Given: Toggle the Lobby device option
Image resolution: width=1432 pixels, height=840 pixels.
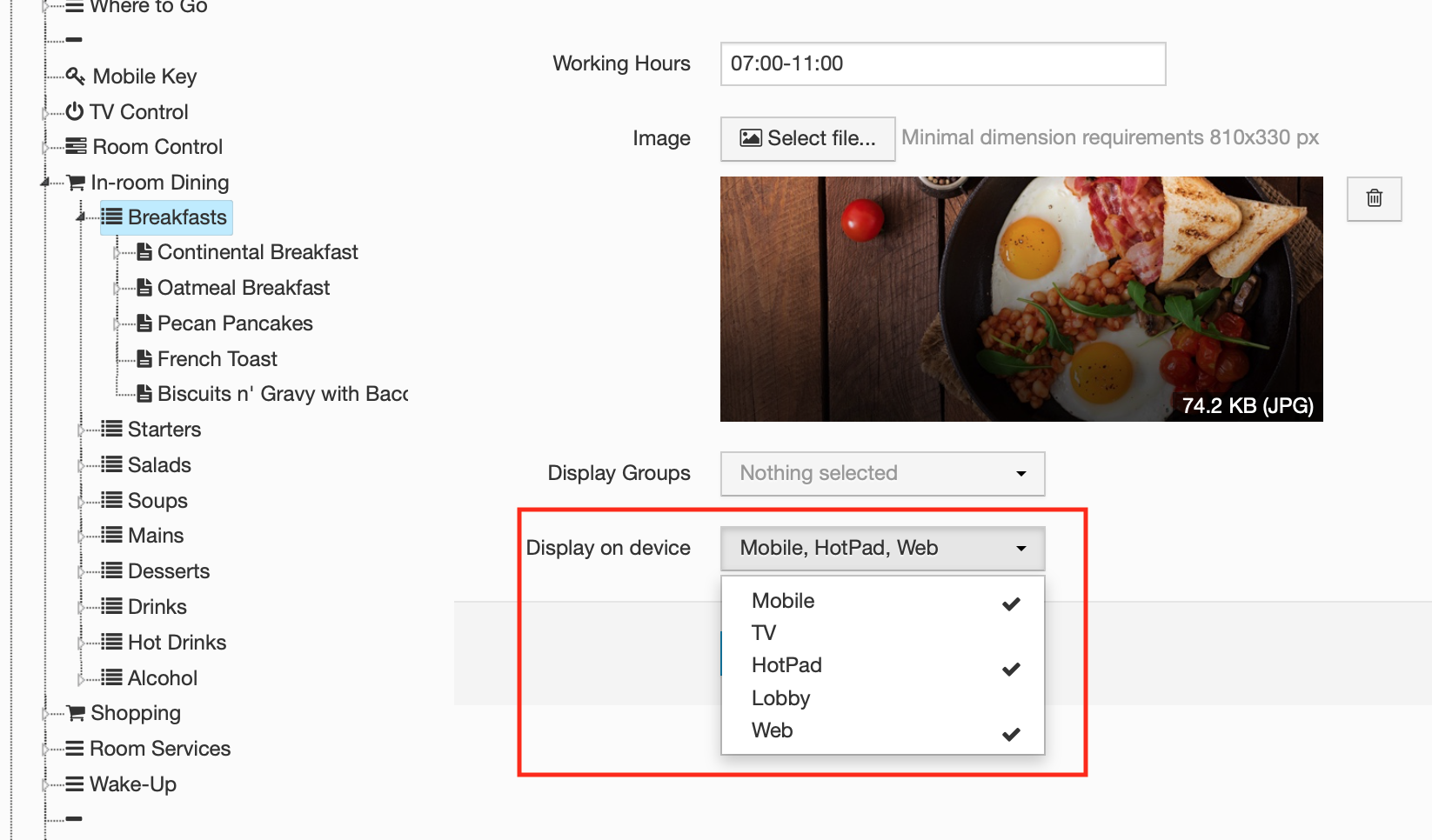Looking at the screenshot, I should pyautogui.click(x=883, y=698).
